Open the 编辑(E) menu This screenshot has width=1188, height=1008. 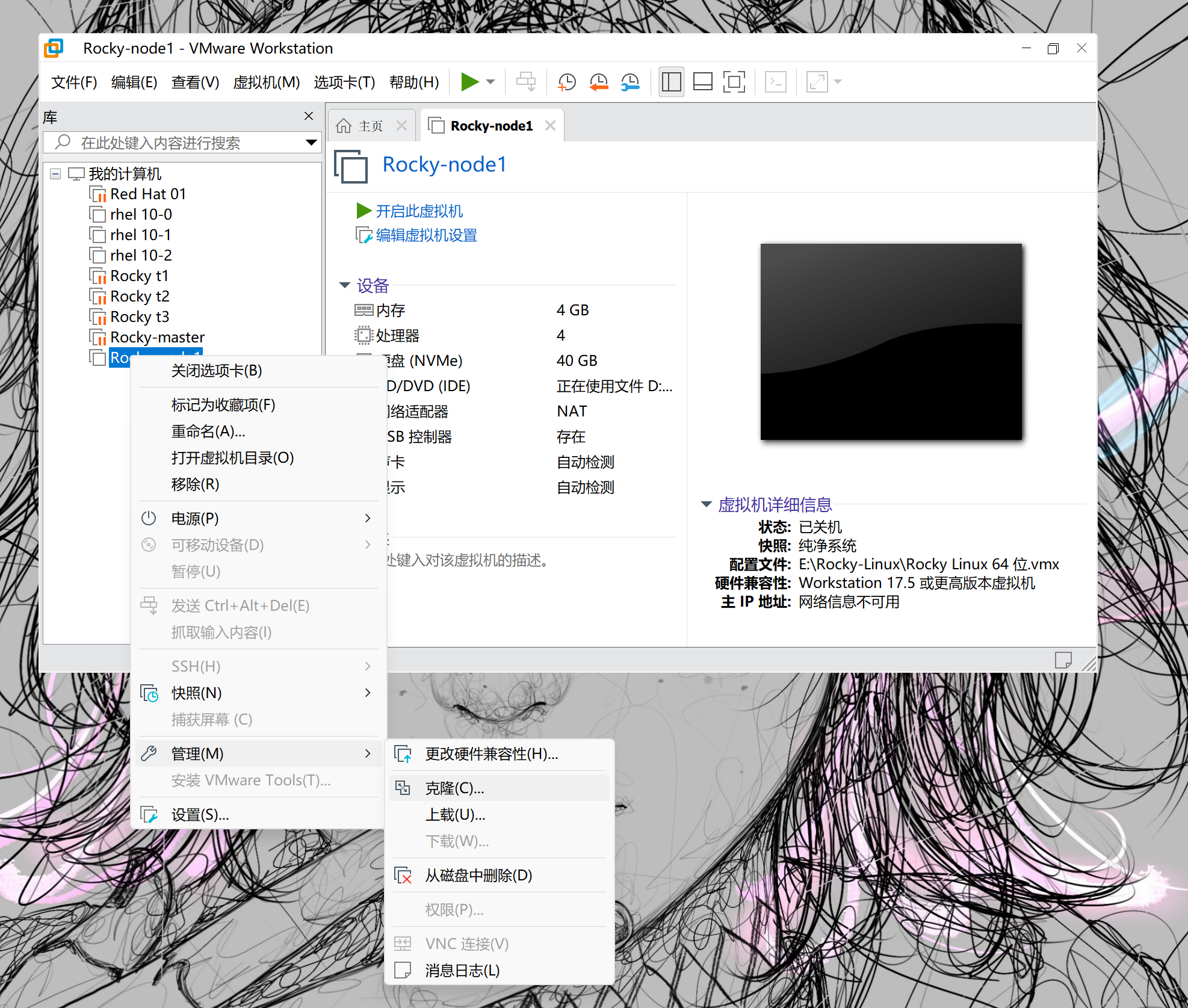pyautogui.click(x=134, y=82)
